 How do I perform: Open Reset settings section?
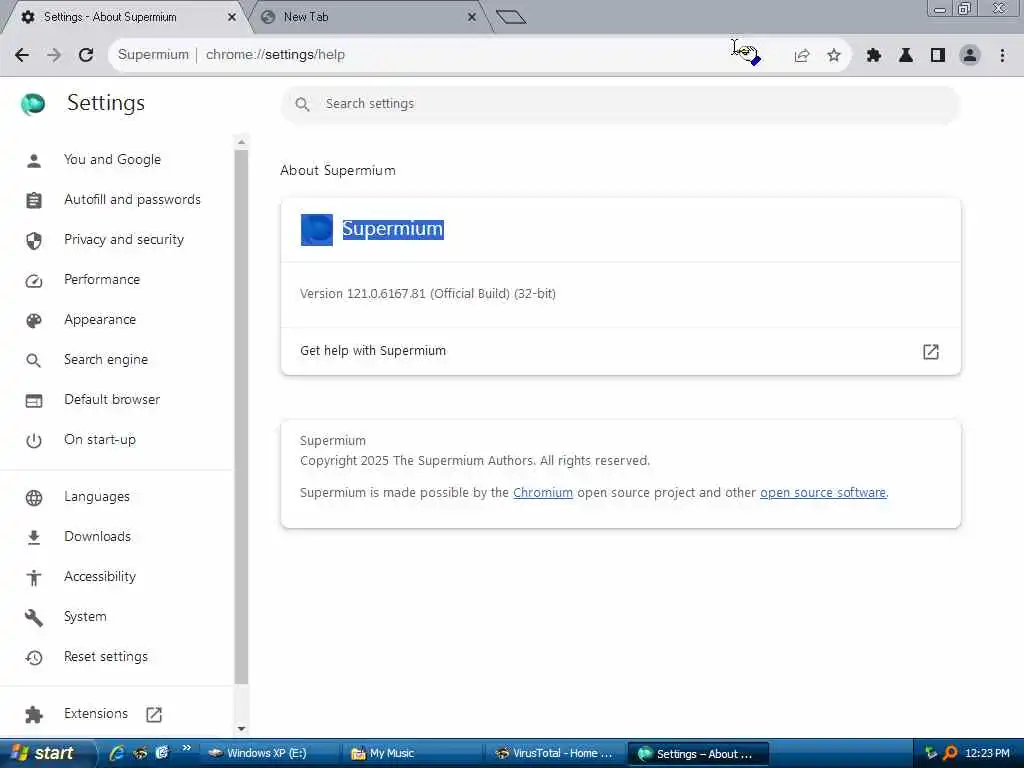(x=106, y=656)
